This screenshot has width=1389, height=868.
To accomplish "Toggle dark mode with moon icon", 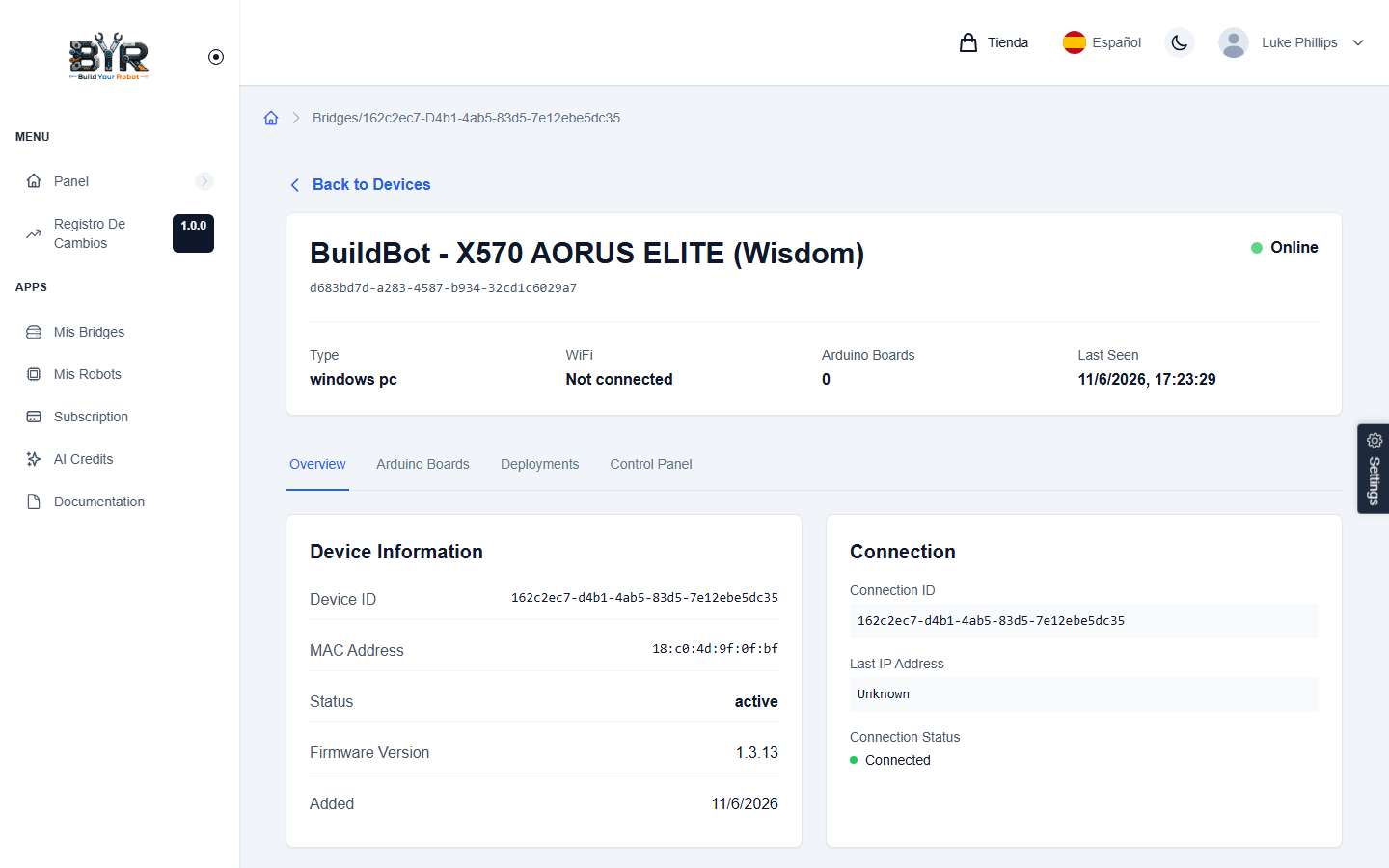I will pyautogui.click(x=1179, y=42).
